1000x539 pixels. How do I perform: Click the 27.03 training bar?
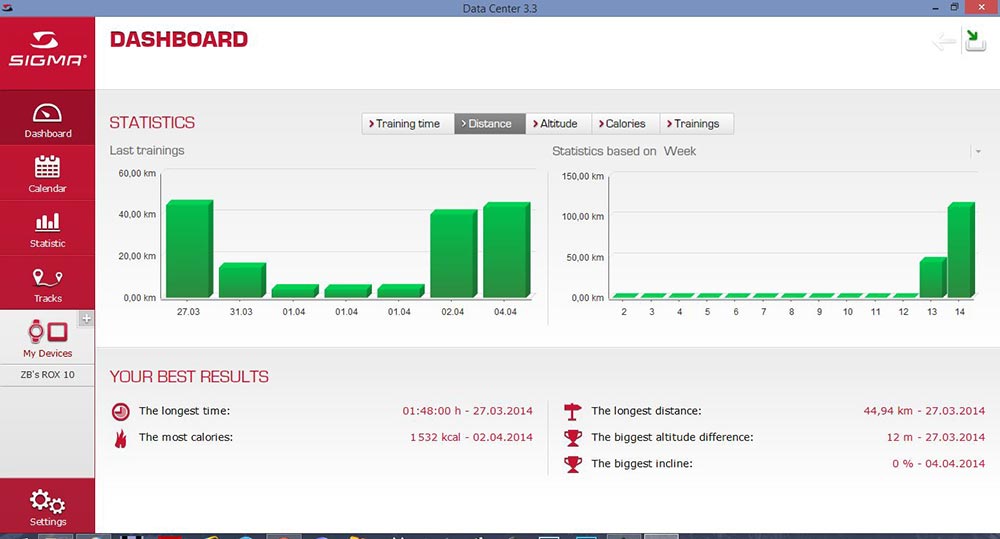point(189,249)
